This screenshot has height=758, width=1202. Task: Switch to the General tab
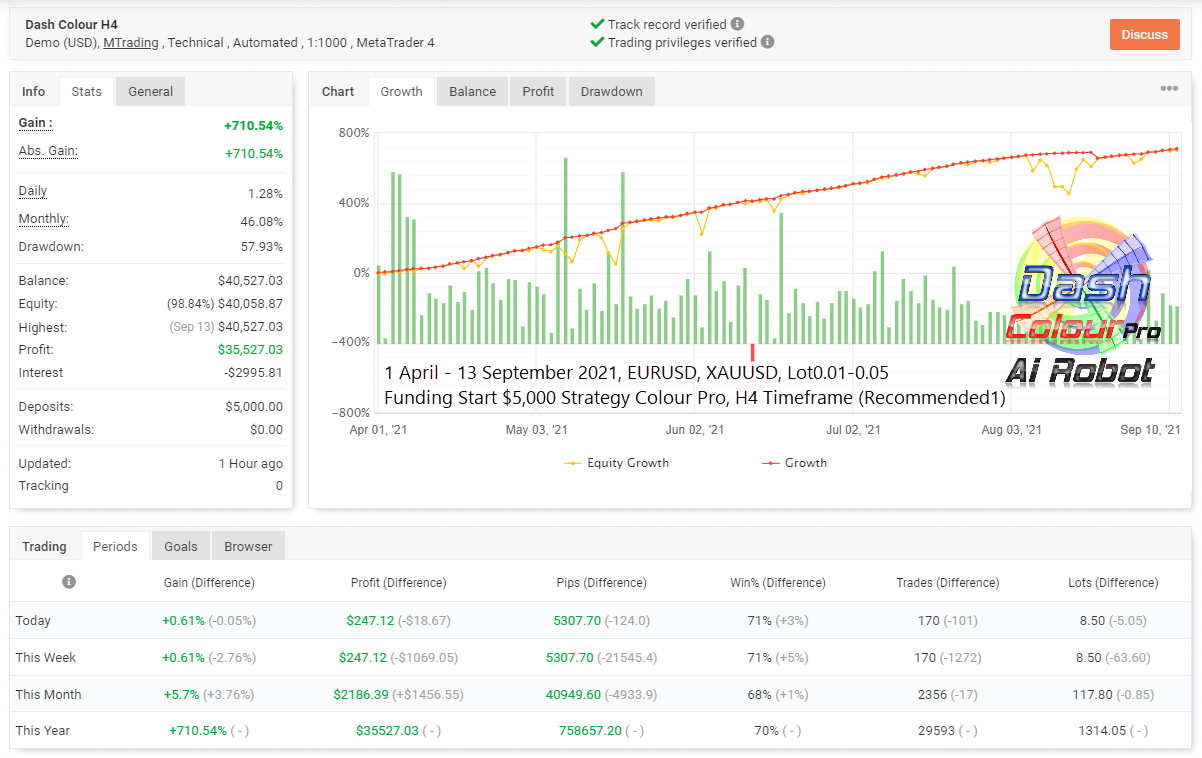[151, 91]
